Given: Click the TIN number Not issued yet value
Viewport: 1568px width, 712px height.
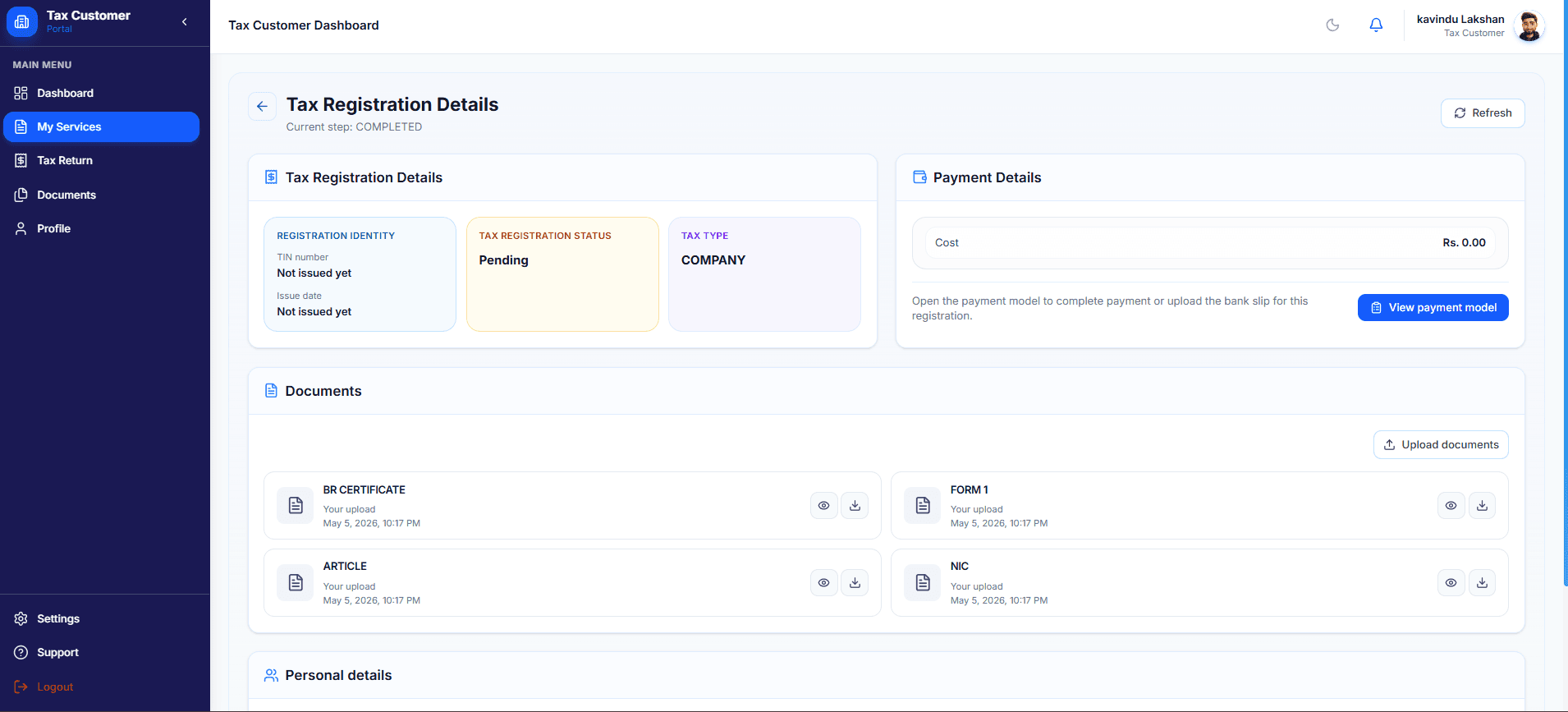Looking at the screenshot, I should point(314,273).
